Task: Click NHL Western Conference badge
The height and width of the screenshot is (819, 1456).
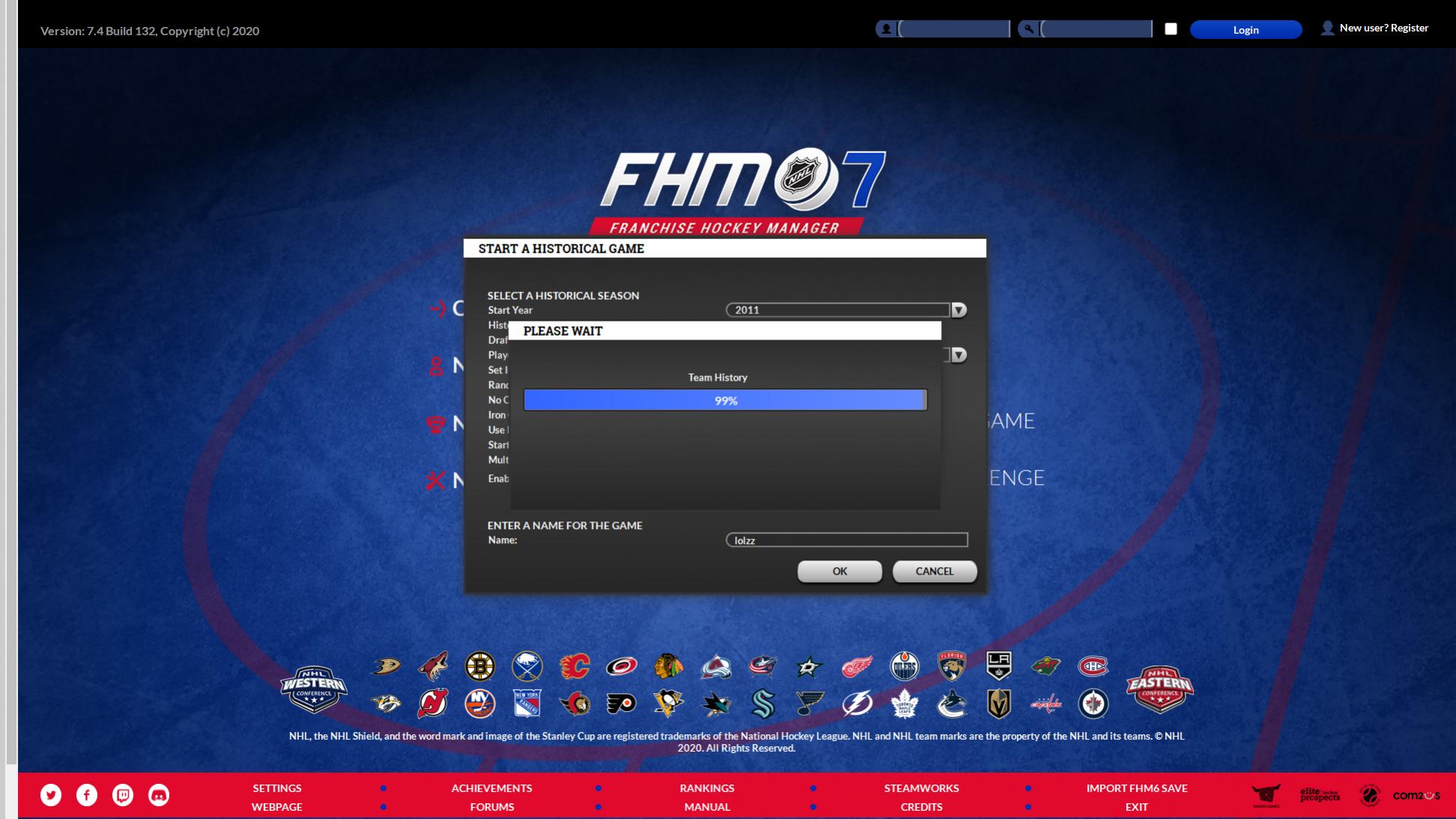Action: tap(313, 688)
